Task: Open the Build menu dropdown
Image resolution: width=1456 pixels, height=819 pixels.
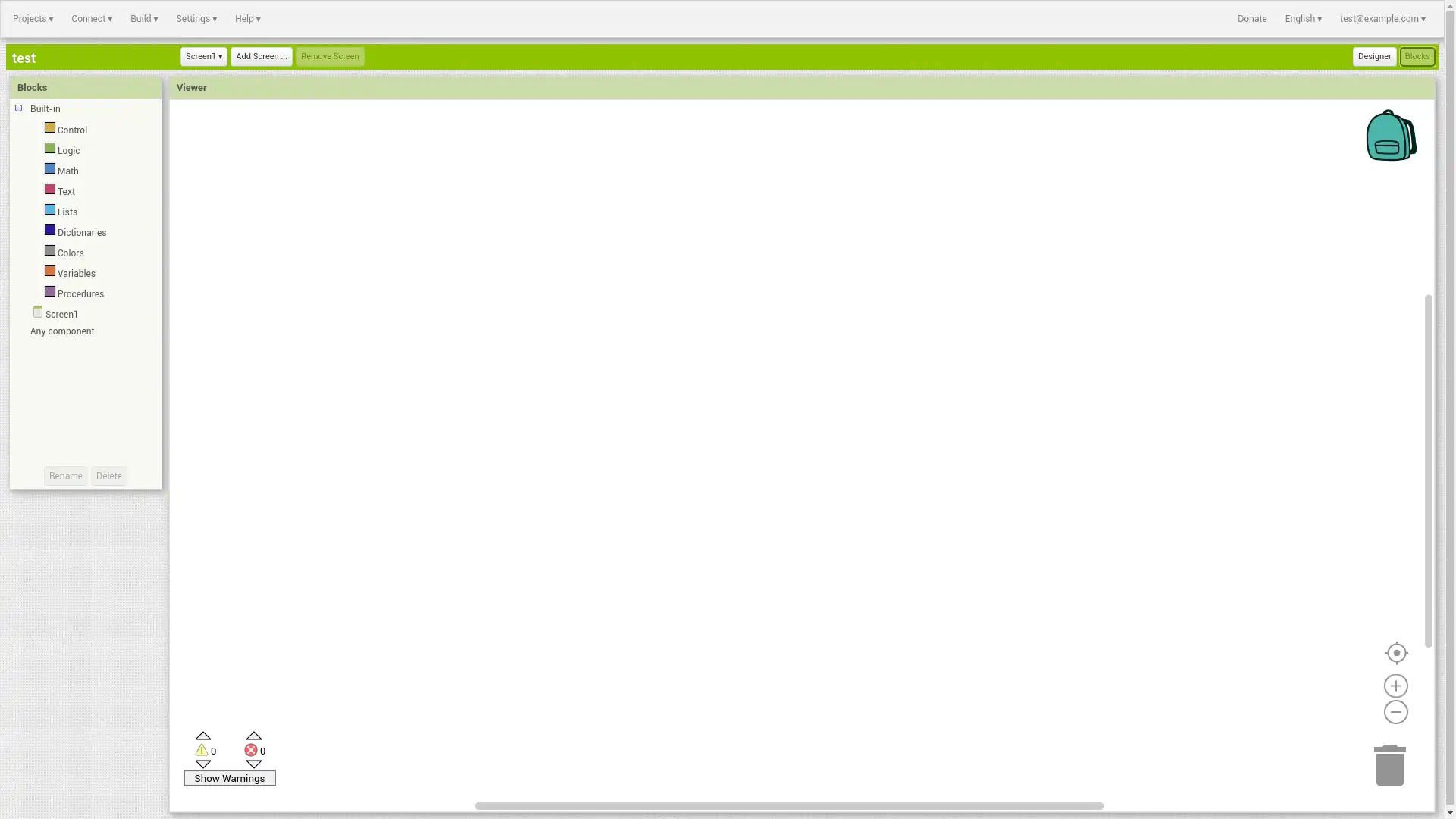Action: pyautogui.click(x=144, y=18)
